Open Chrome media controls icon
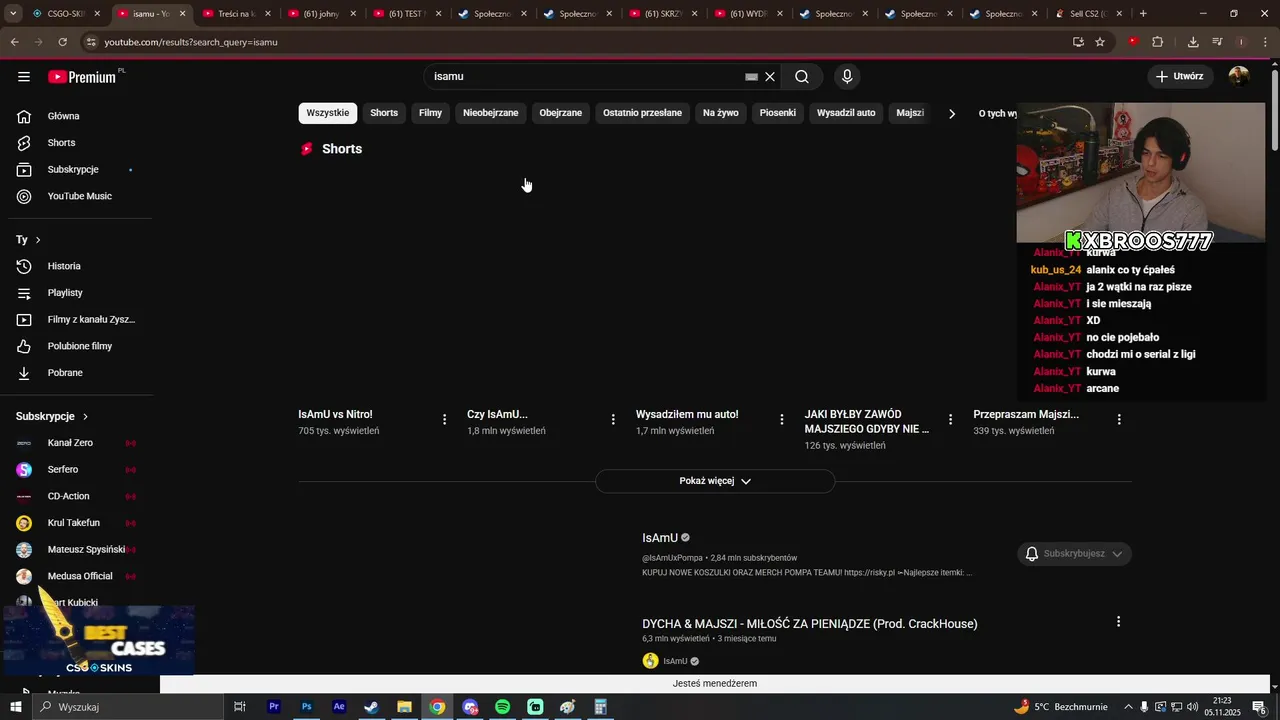The width and height of the screenshot is (1280, 720). 1217,42
